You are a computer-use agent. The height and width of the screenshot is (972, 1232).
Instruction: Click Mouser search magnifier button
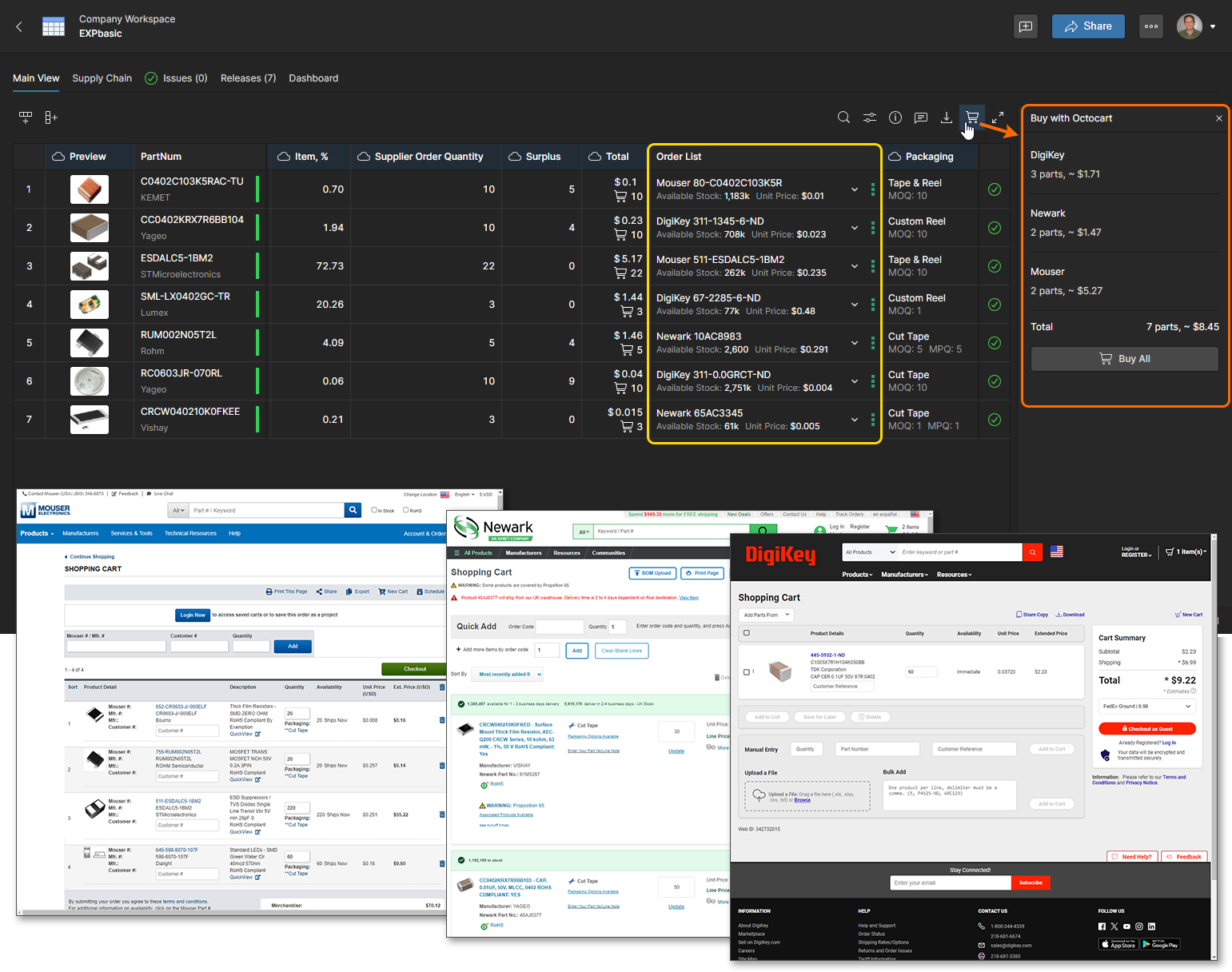(x=353, y=510)
